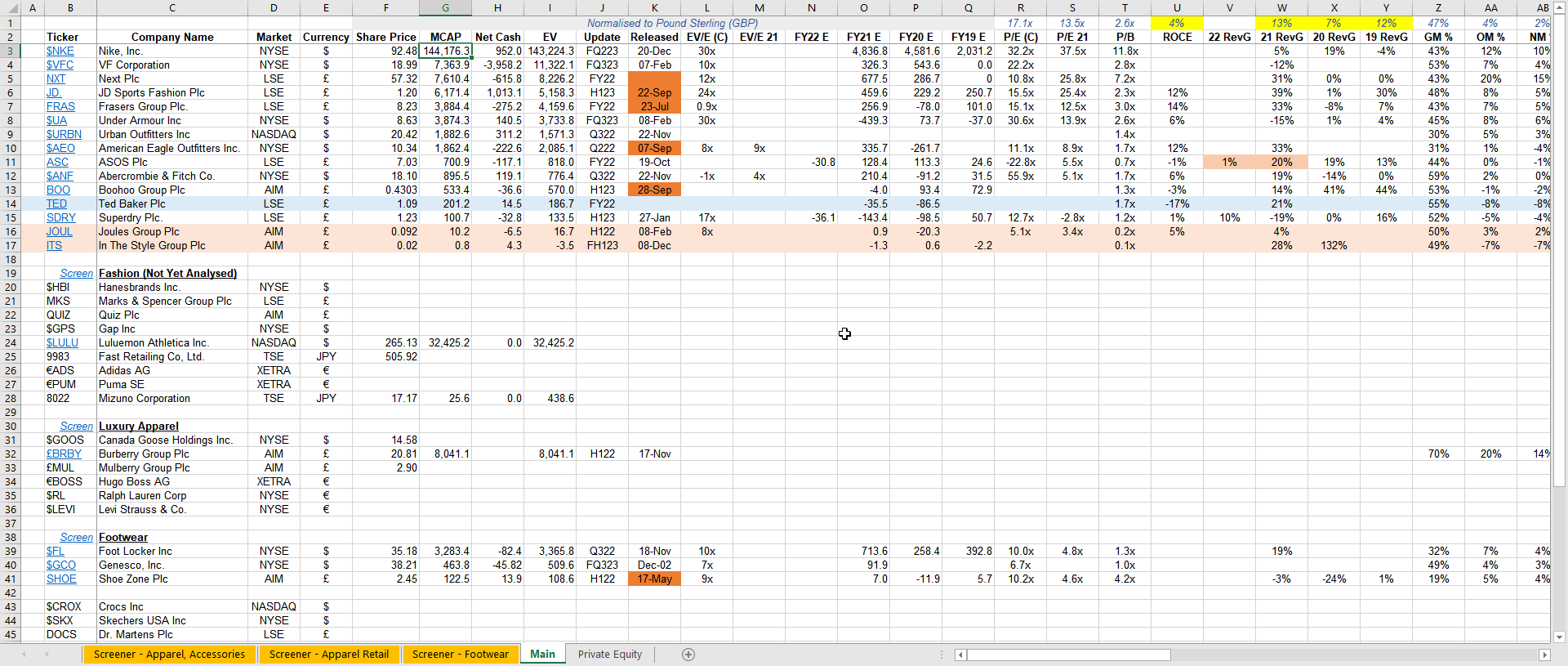Open the FRAS ticker link
This screenshot has width=1568, height=666.
(60, 107)
